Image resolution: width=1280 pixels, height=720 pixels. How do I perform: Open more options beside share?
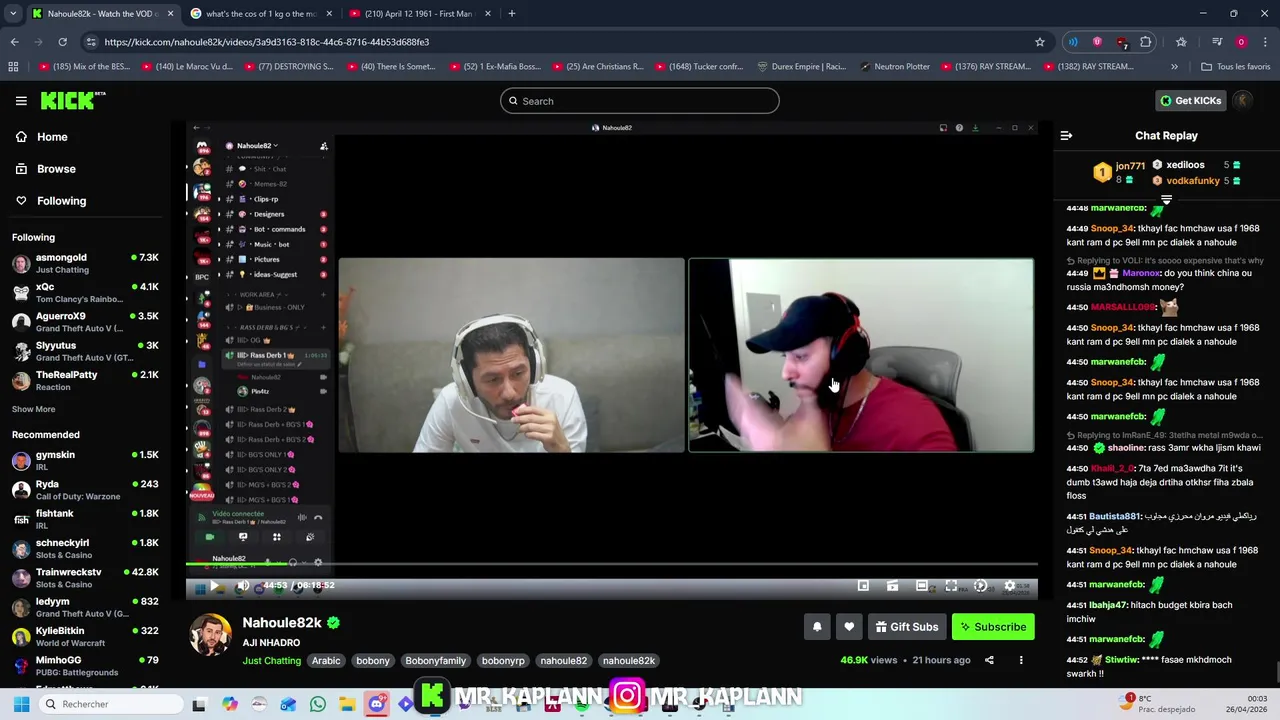1021,660
